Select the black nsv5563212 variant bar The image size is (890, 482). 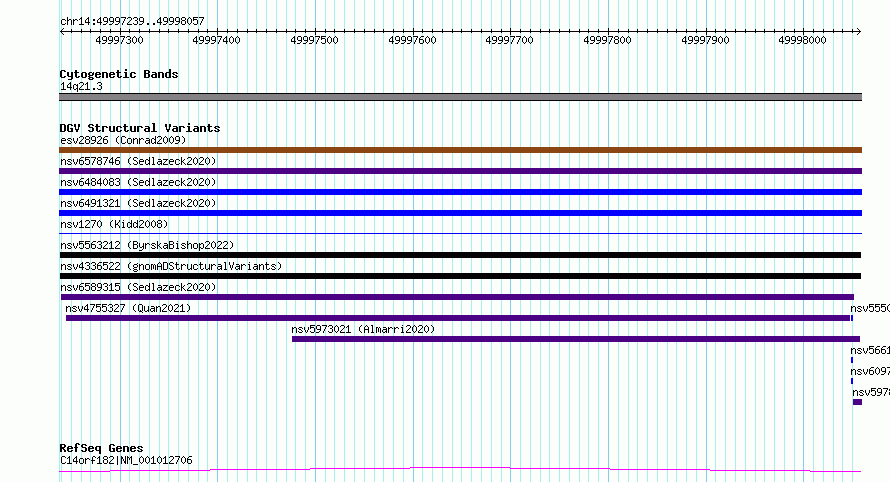(460, 255)
